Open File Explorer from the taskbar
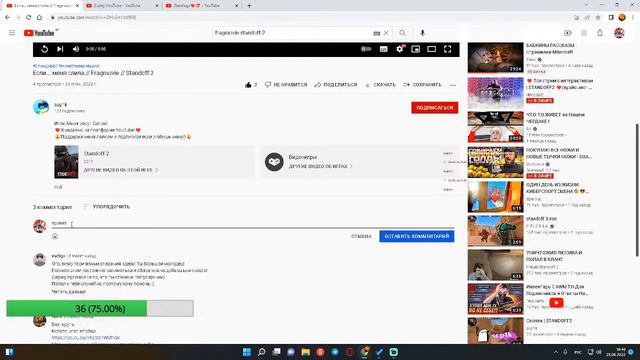This screenshot has width=640, height=360. click(305, 352)
